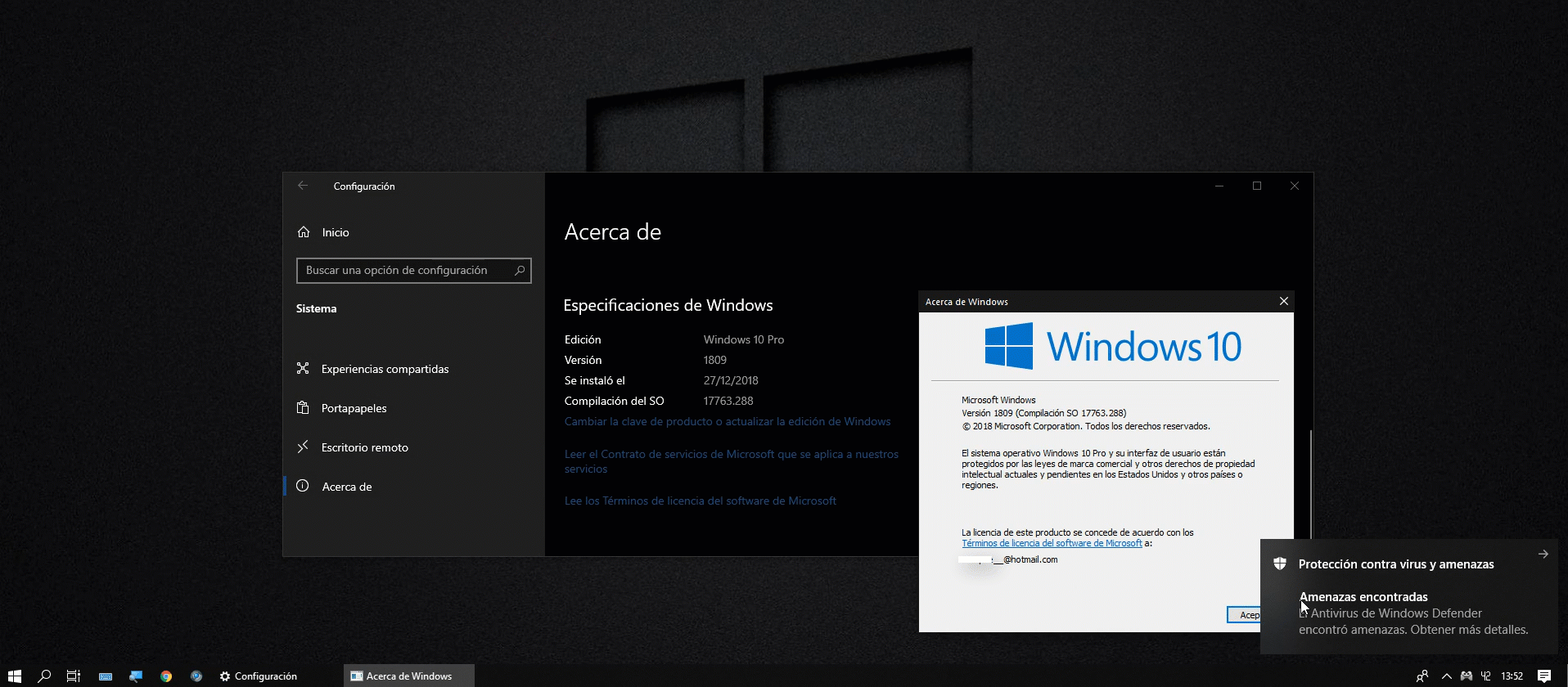Open the clock showing 13:52
Screen dimensions: 1568x687
[x=1512, y=676]
